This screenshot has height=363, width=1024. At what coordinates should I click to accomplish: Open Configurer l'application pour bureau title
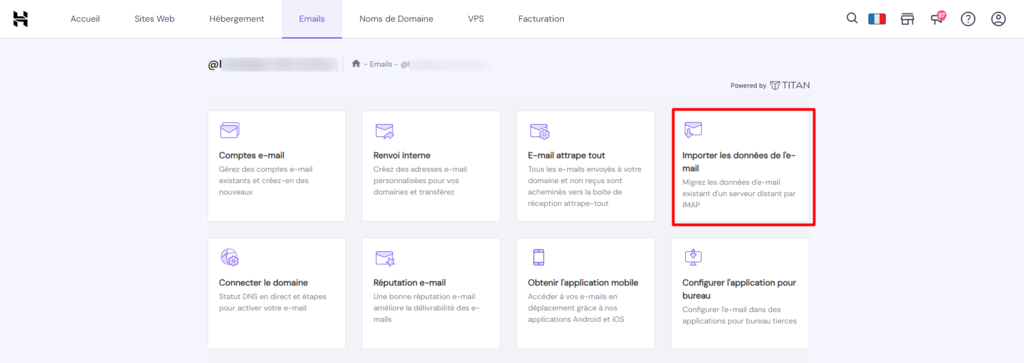point(739,289)
